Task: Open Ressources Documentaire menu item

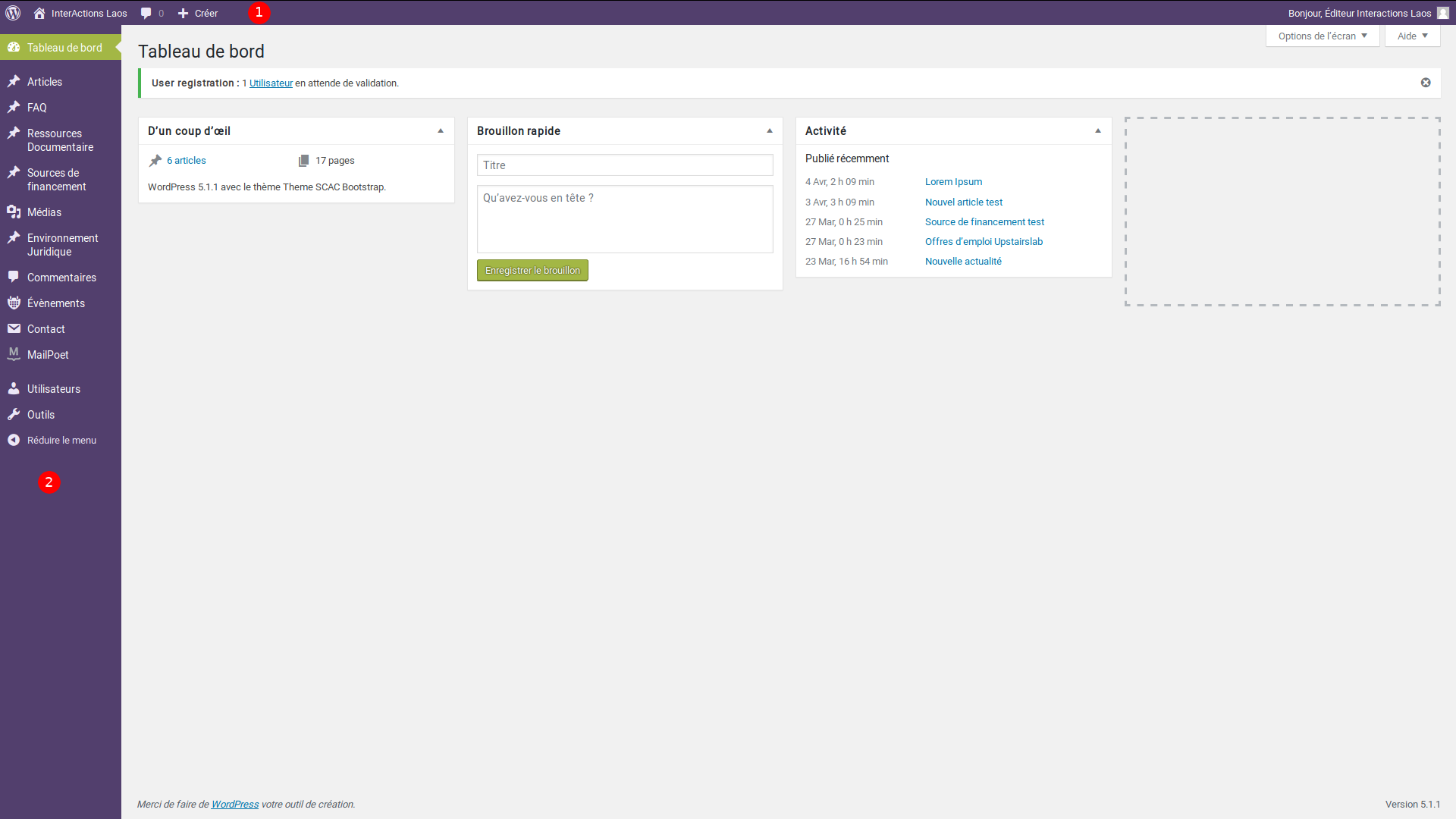Action: (x=60, y=140)
